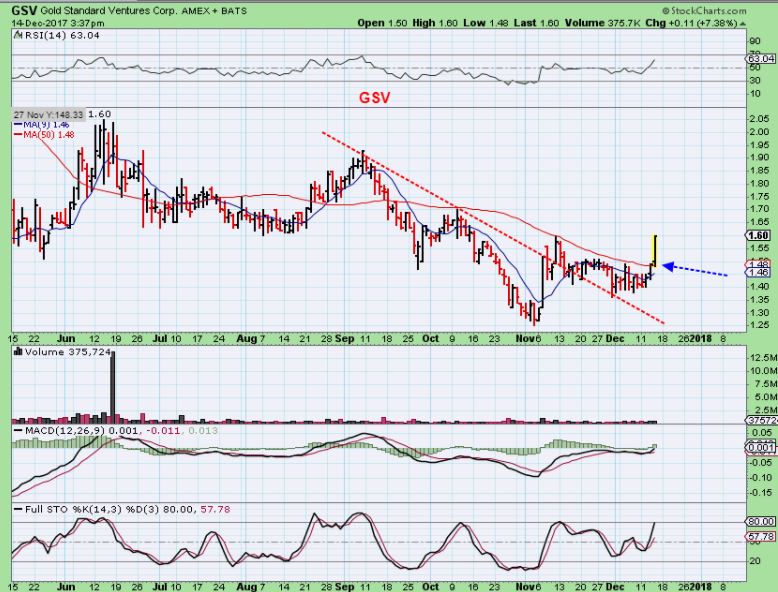The image size is (778, 592).
Task: Click the 1.46 moving average tag on the price axis
Action: click(759, 272)
